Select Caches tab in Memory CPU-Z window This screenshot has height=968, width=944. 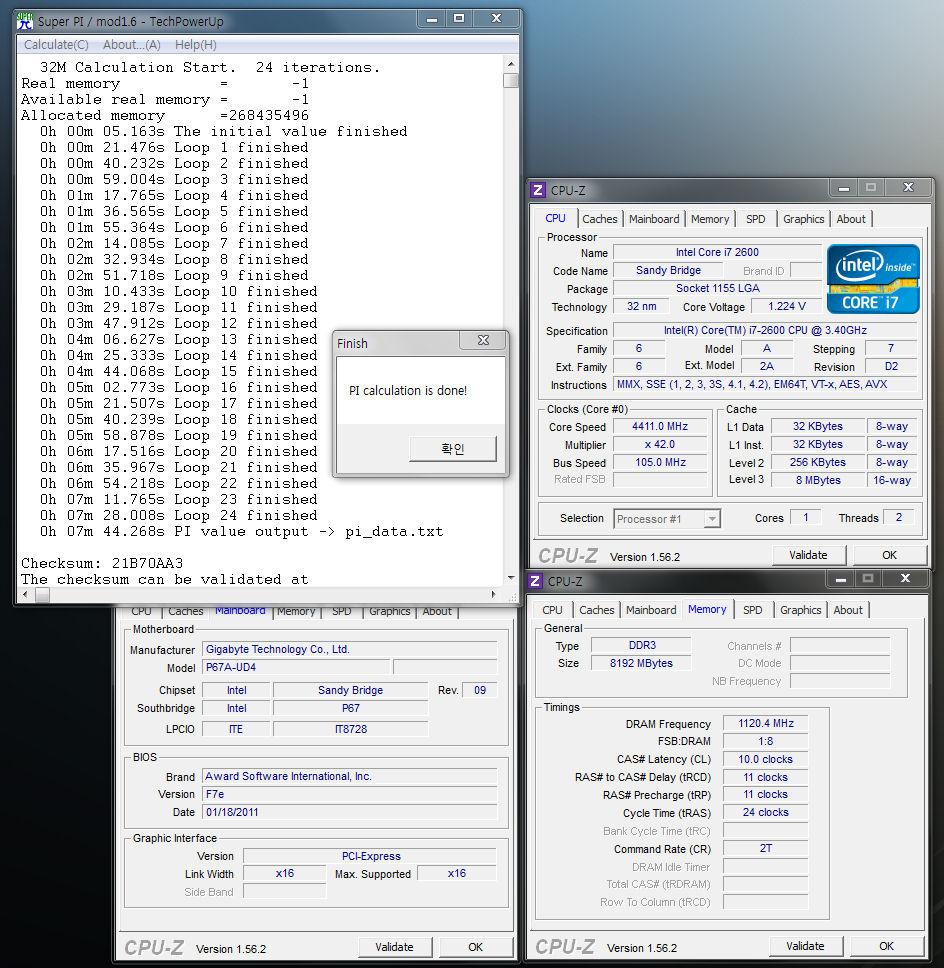pyautogui.click(x=596, y=610)
